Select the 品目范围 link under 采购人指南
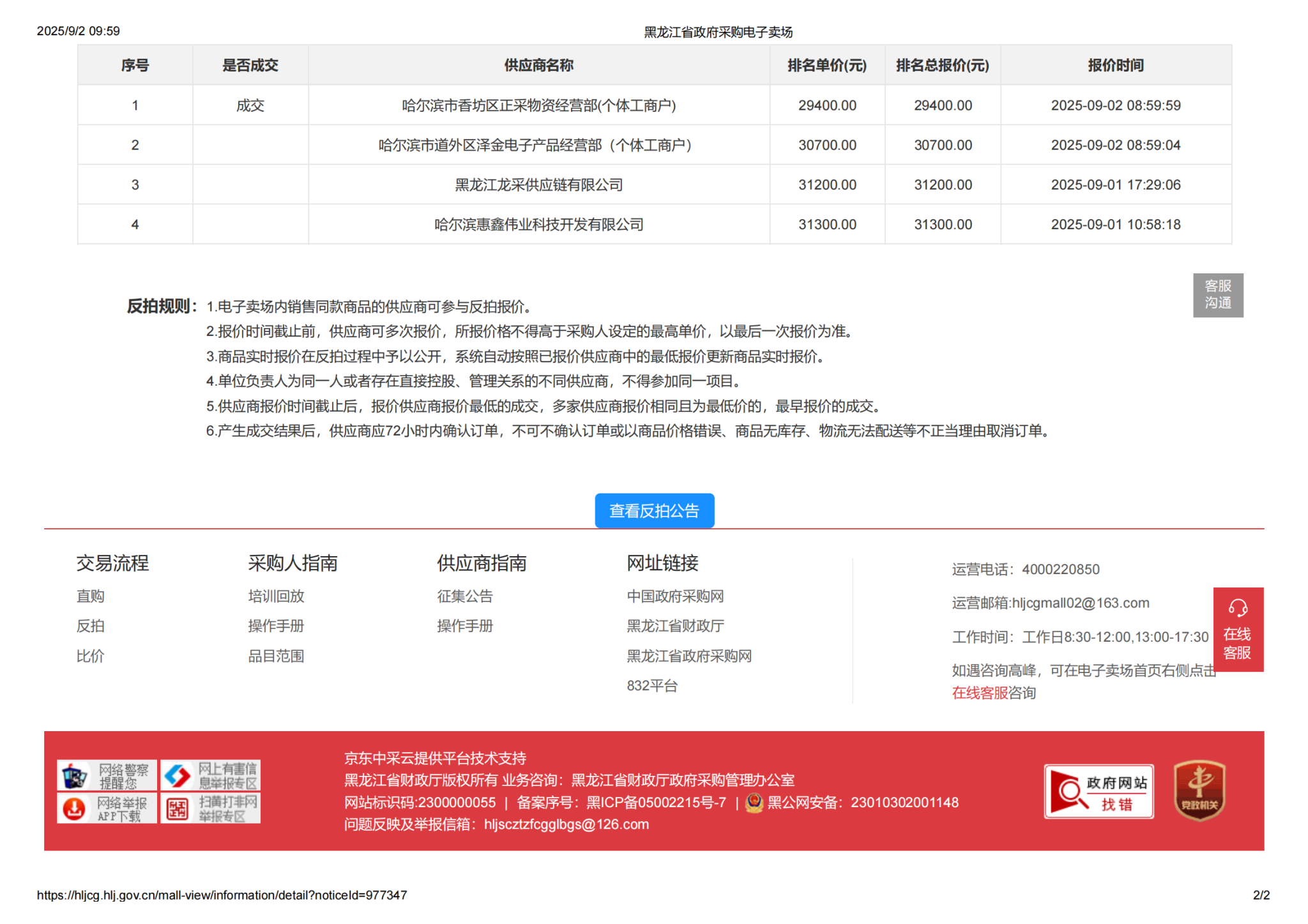The height and width of the screenshot is (924, 1308). pos(276,656)
